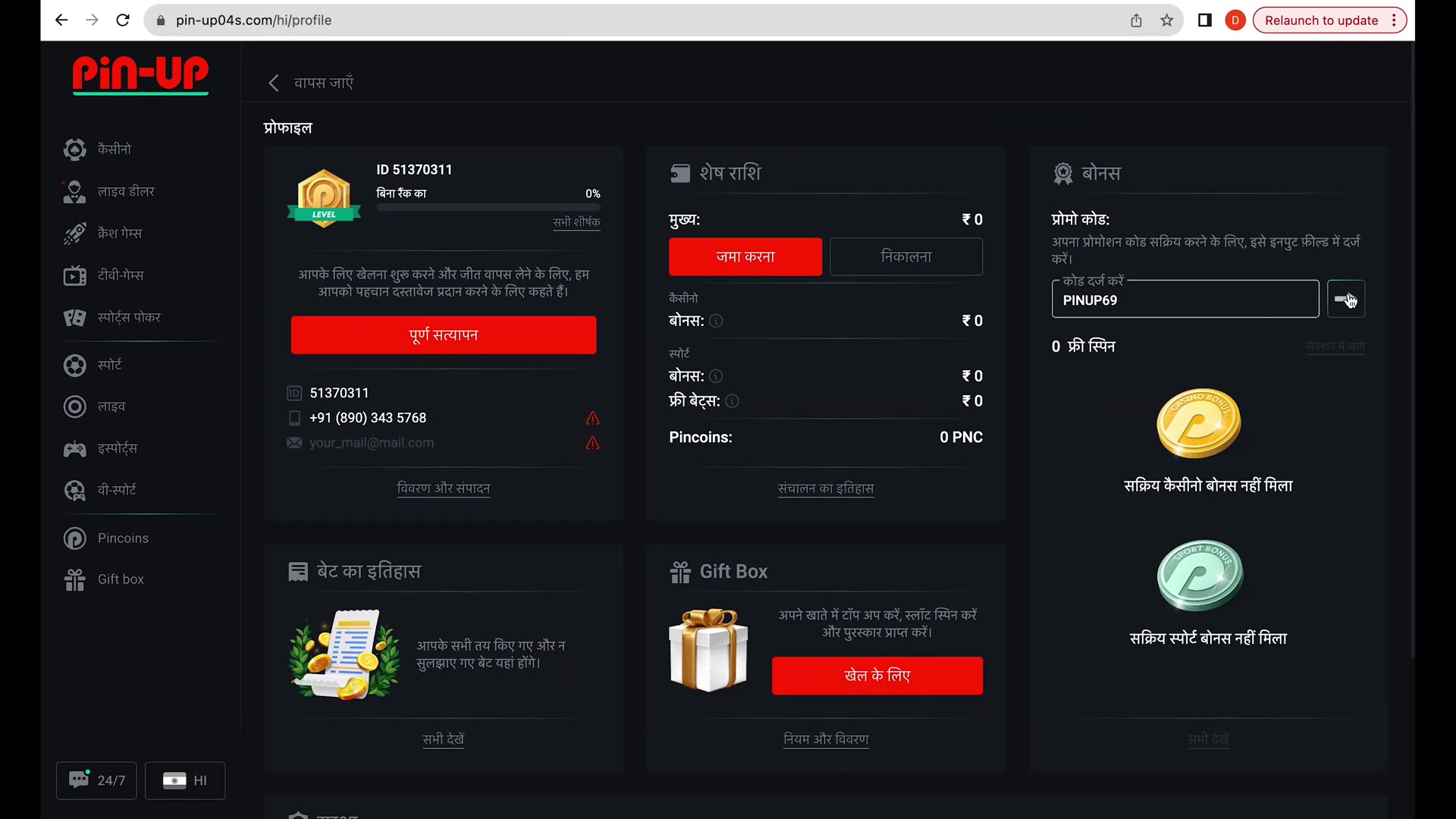The height and width of the screenshot is (819, 1456).
Task: Open the HI language selector
Action: (x=185, y=780)
